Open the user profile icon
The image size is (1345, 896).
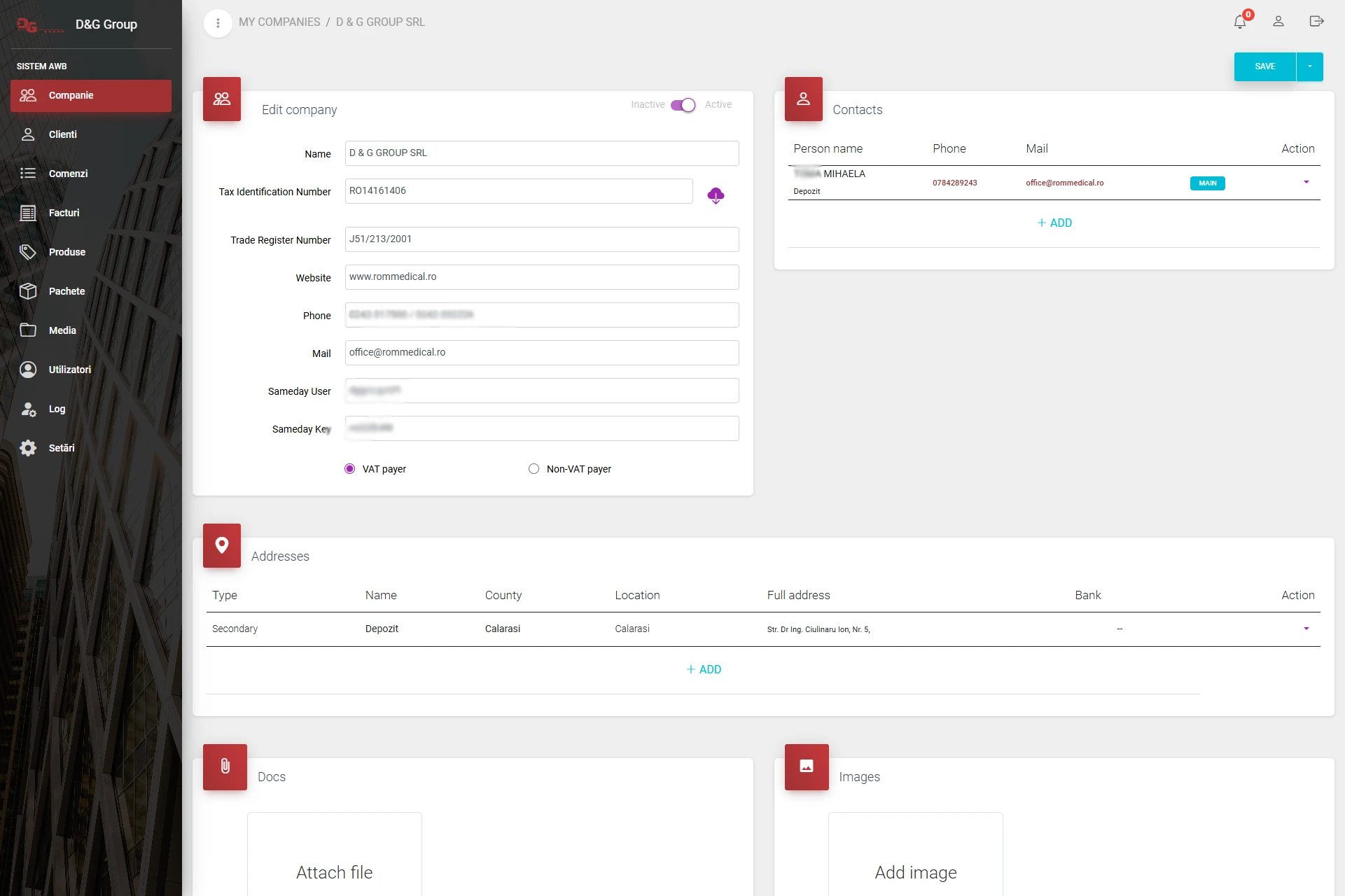1278,22
